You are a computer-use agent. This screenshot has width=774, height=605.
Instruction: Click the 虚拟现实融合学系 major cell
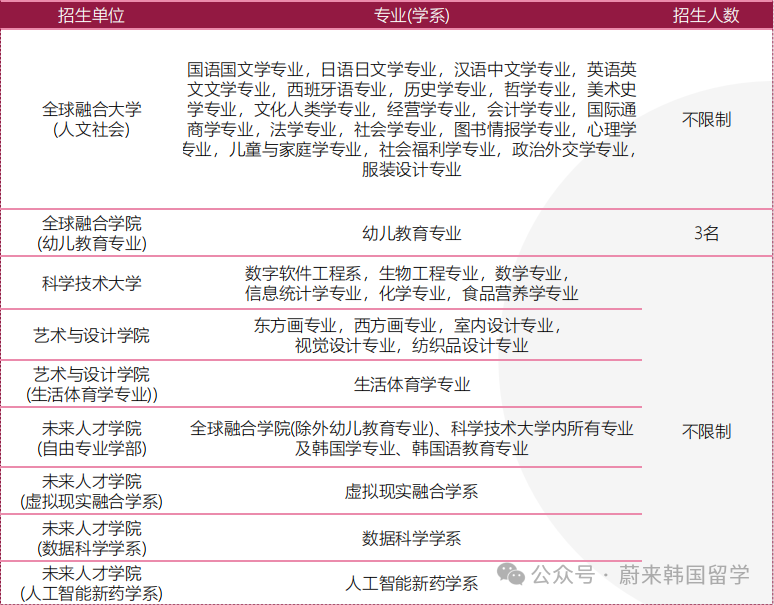pos(412,491)
